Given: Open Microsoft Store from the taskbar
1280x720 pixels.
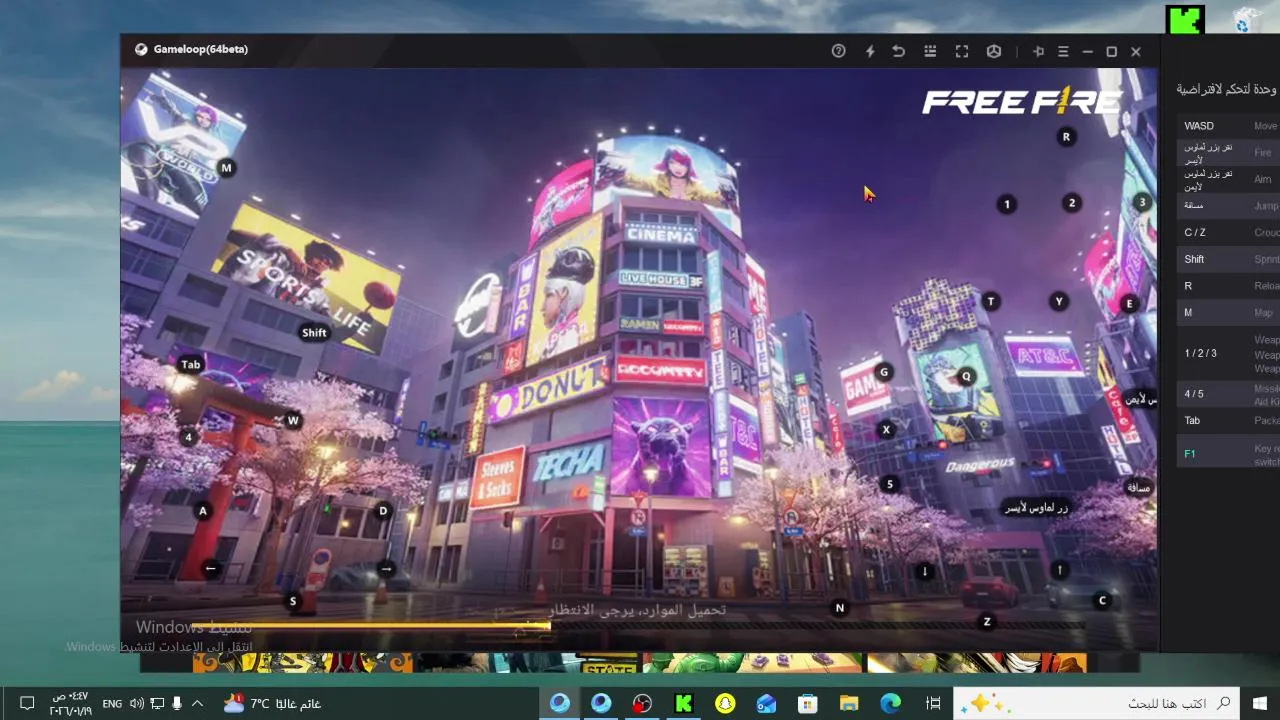Looking at the screenshot, I should coord(807,704).
